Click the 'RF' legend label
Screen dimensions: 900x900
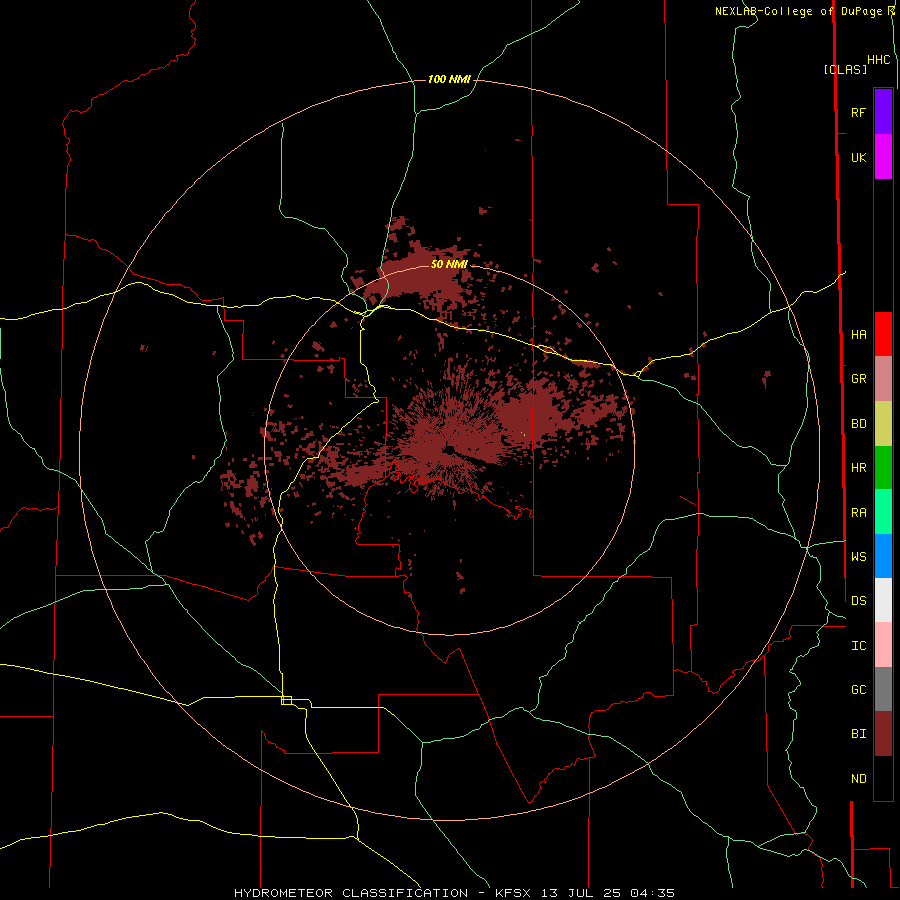pyautogui.click(x=858, y=112)
